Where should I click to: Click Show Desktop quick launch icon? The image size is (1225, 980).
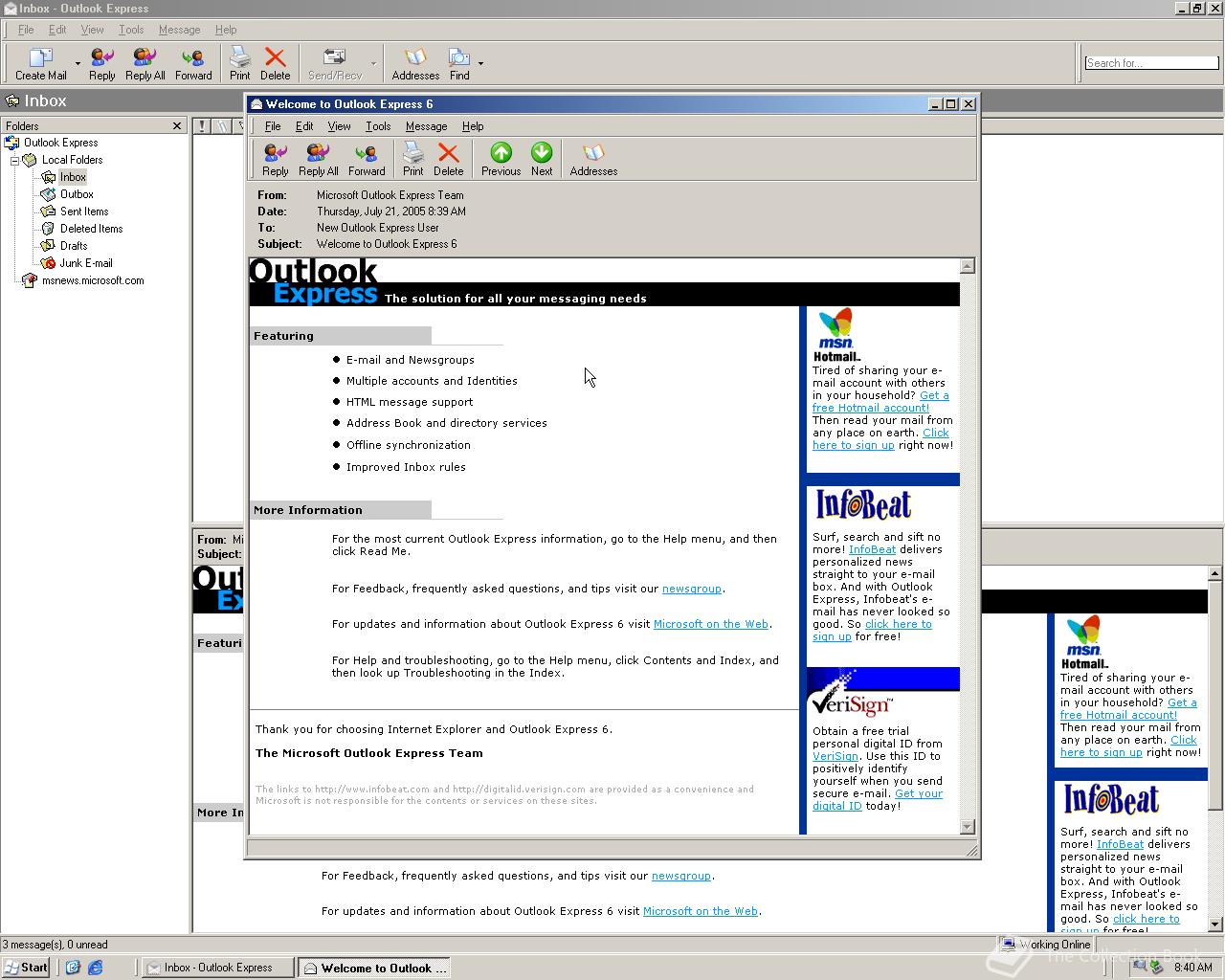coord(72,968)
